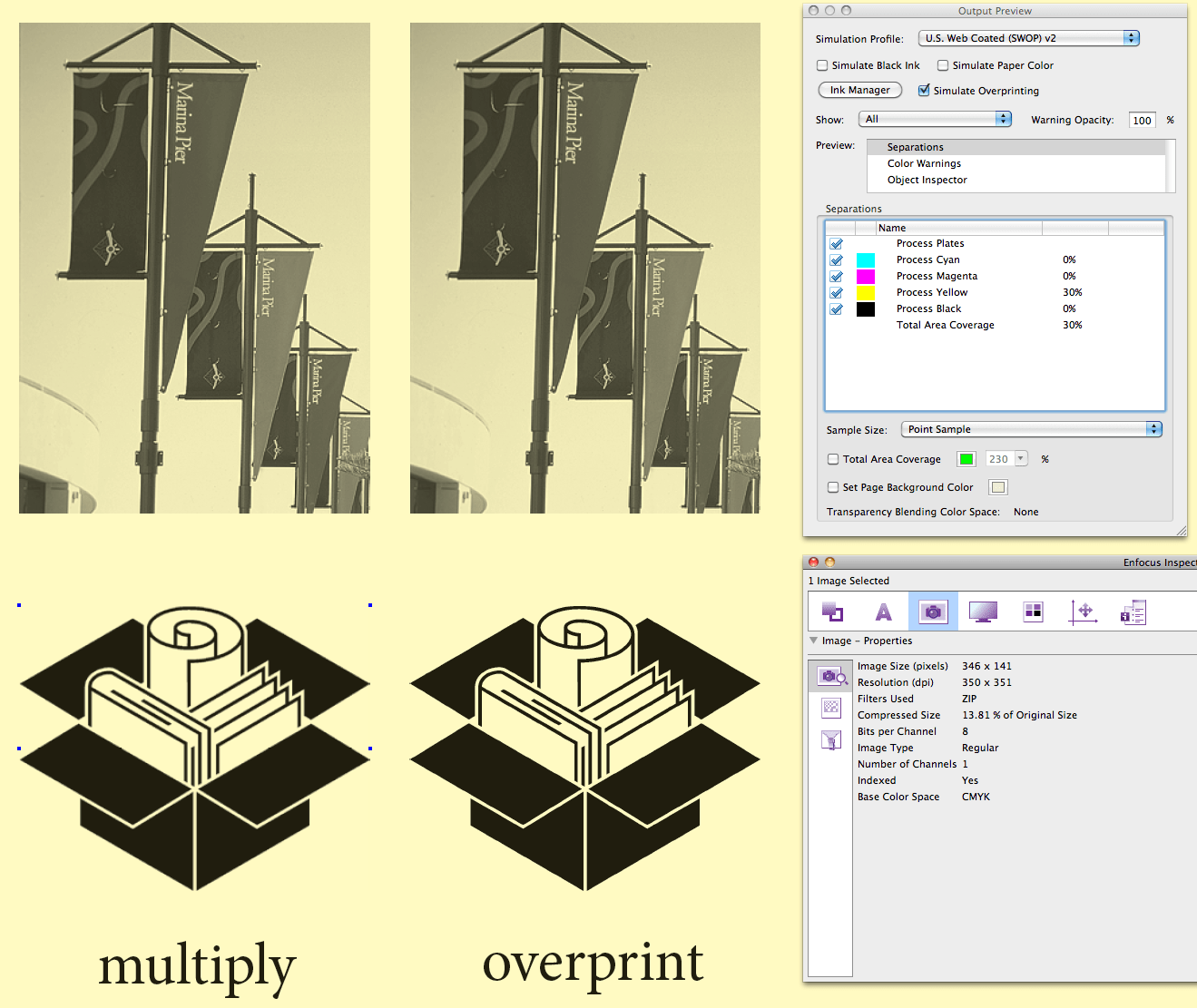Open the Show dropdown set to All
Image resolution: width=1197 pixels, height=1008 pixels.
click(x=935, y=119)
